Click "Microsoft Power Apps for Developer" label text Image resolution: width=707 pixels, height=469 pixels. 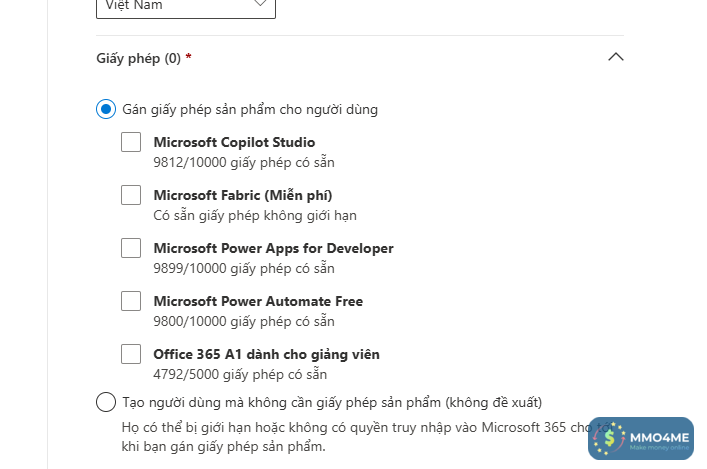coord(273,248)
